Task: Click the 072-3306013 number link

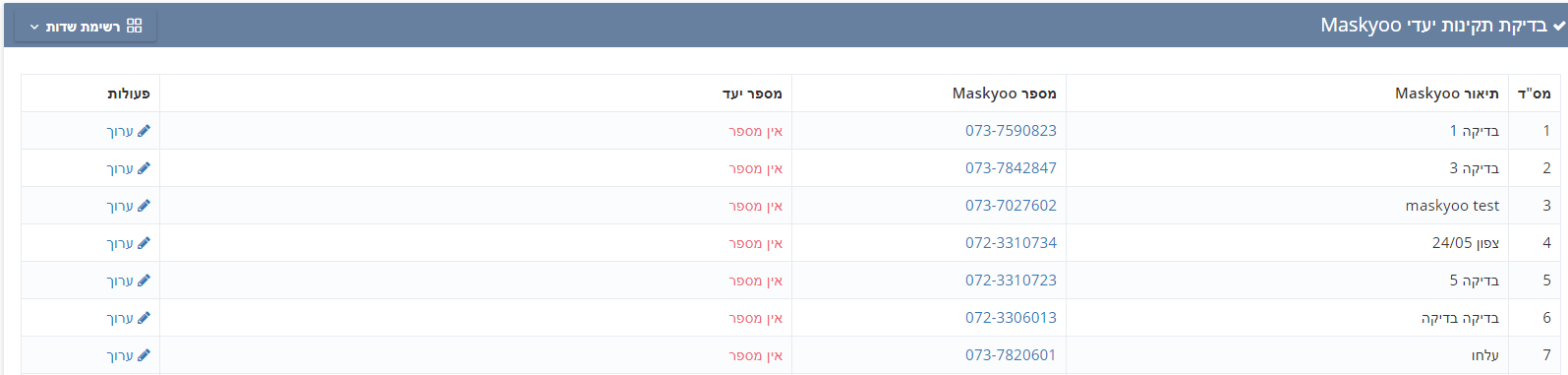Action: point(1011,318)
